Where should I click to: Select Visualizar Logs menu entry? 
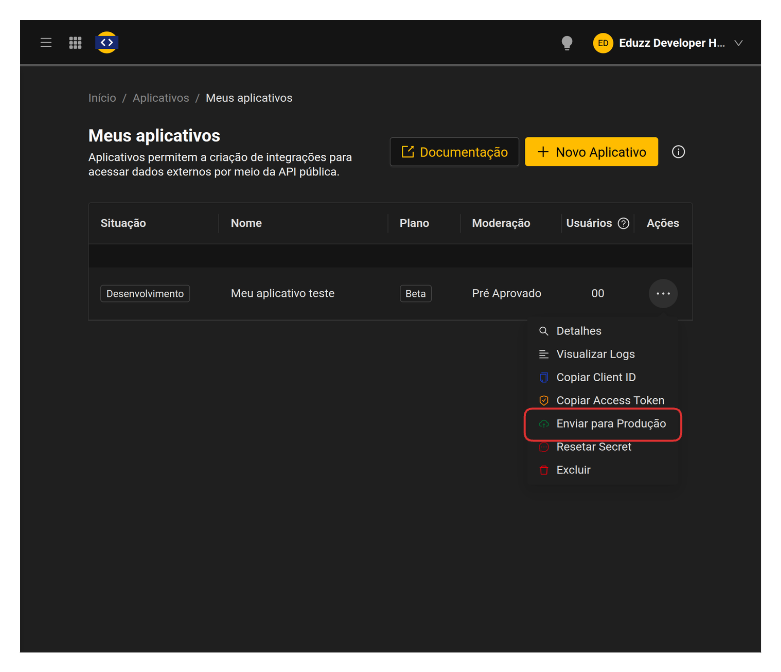[603, 354]
